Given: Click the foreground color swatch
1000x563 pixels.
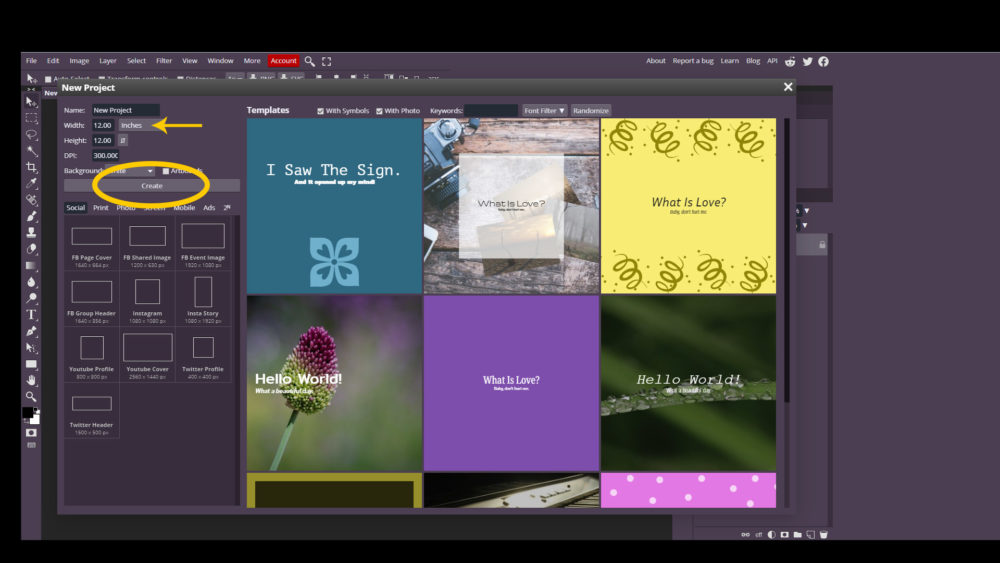Looking at the screenshot, I should coord(28,412).
